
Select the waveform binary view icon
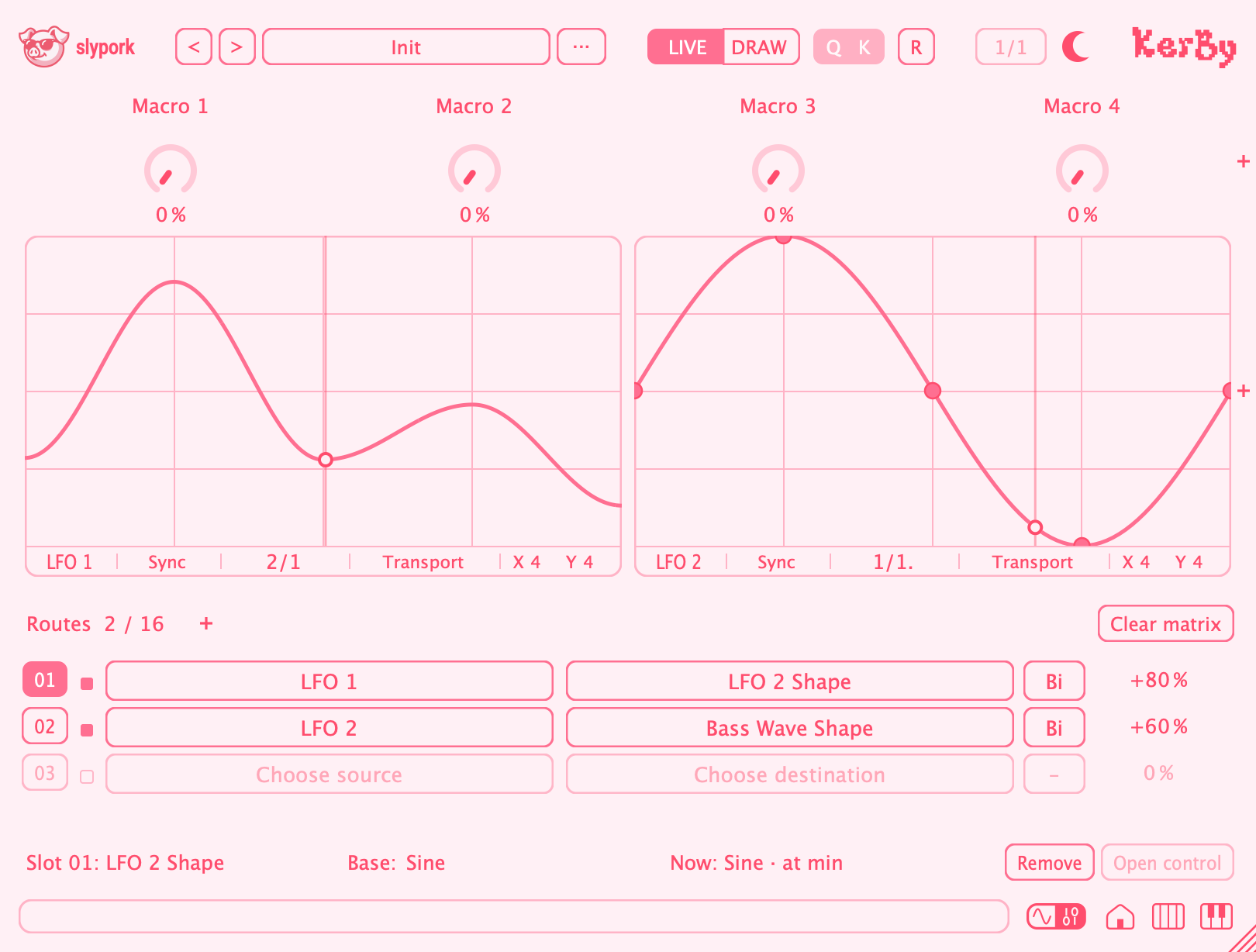pyautogui.click(x=1056, y=917)
